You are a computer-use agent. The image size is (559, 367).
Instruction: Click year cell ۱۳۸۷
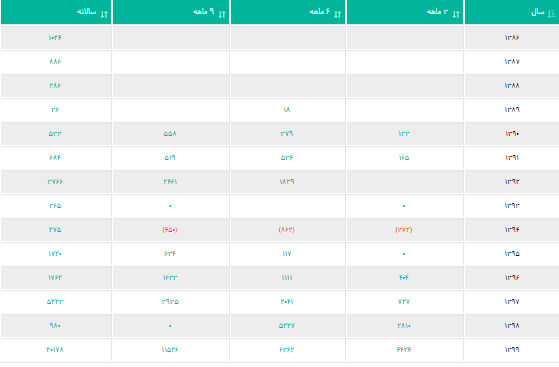[512, 61]
